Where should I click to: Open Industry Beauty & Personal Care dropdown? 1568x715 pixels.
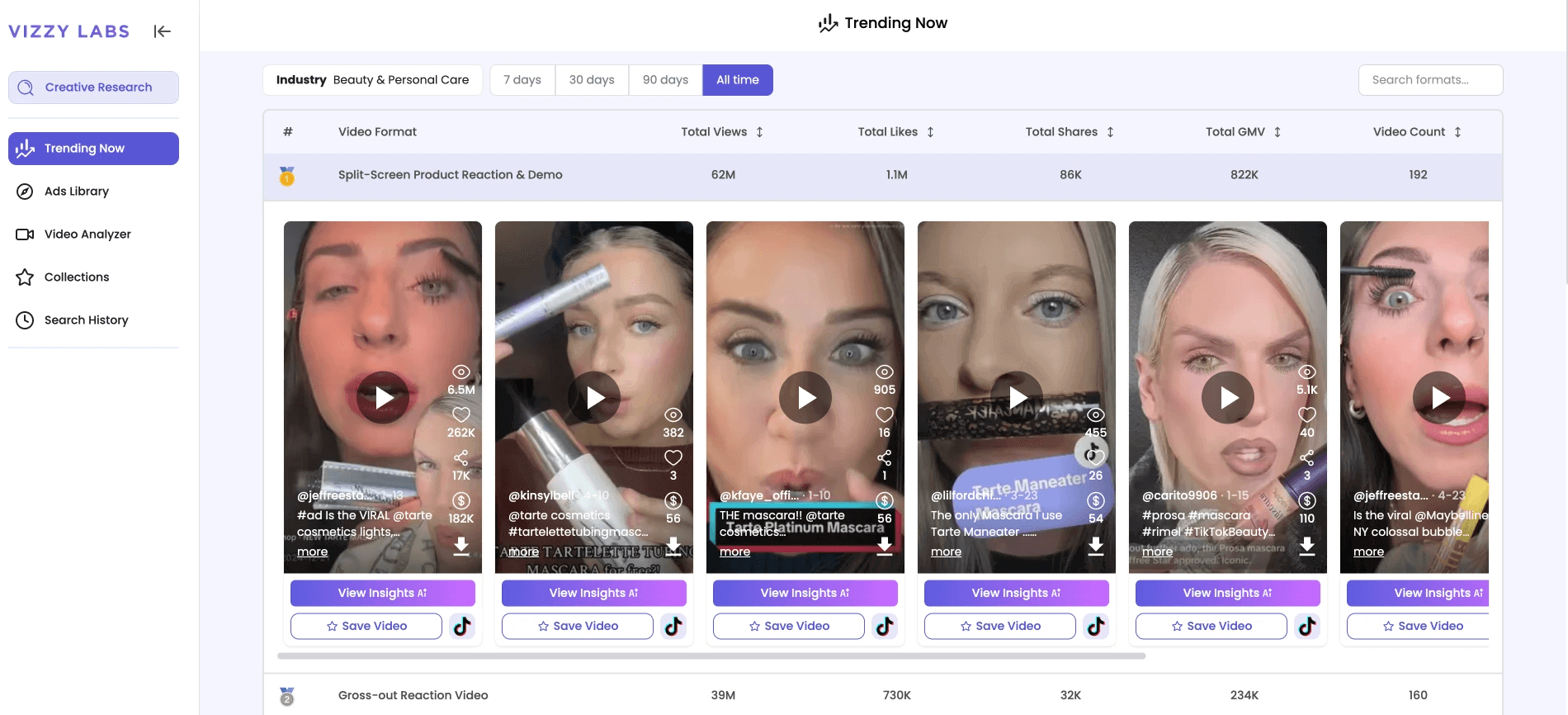[x=372, y=80]
